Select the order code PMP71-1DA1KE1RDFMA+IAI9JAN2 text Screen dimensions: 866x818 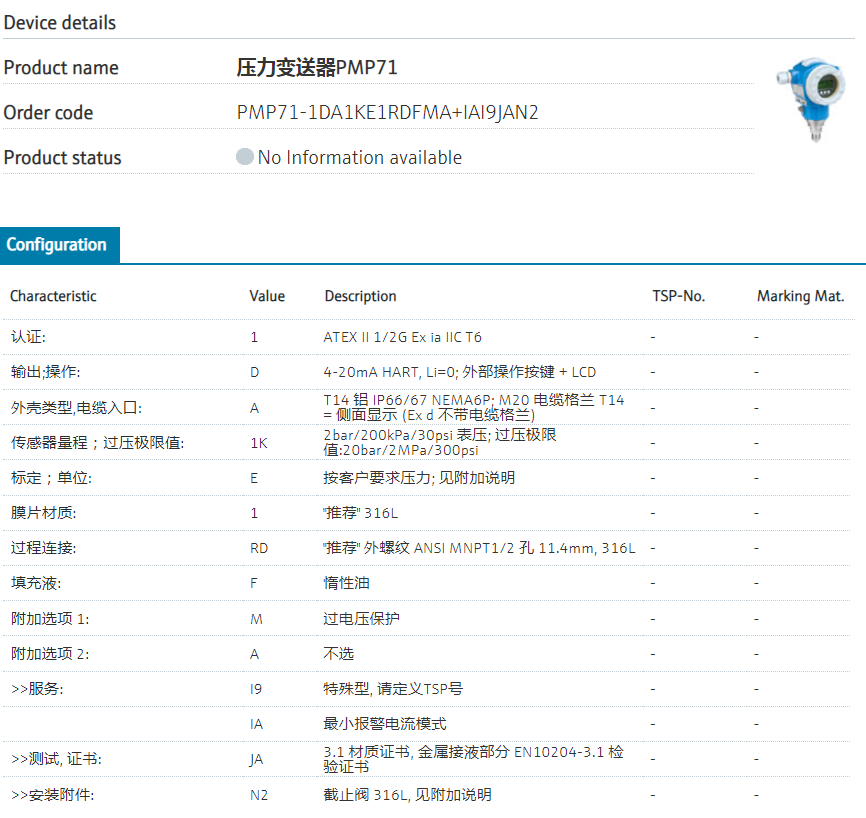coord(387,113)
